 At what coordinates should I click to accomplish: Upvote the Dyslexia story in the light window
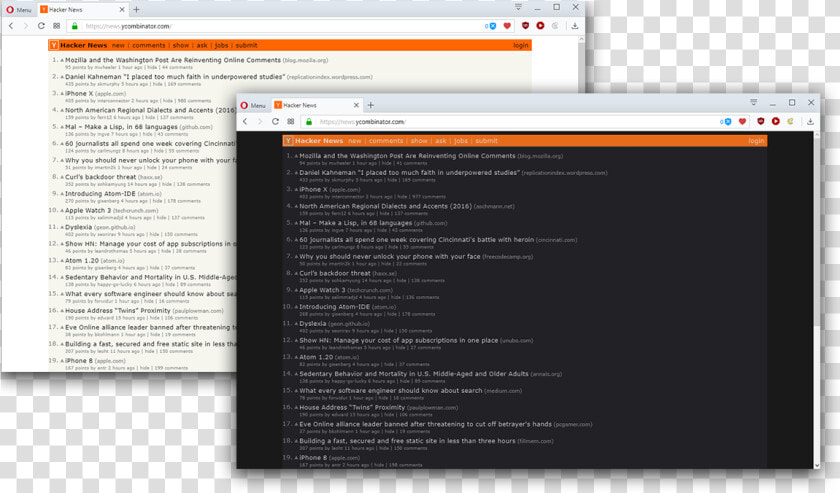tap(62, 228)
